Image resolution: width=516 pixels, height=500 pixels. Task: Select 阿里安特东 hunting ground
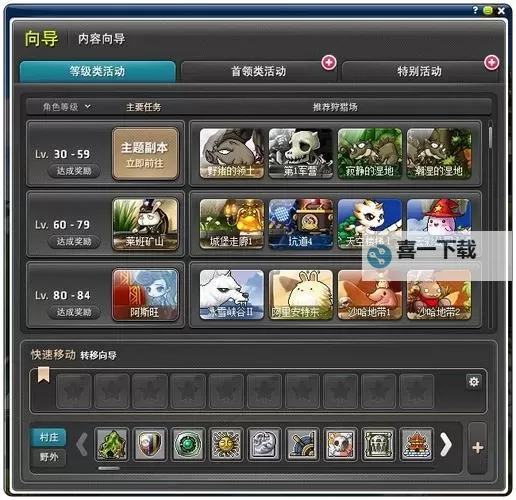pos(300,295)
